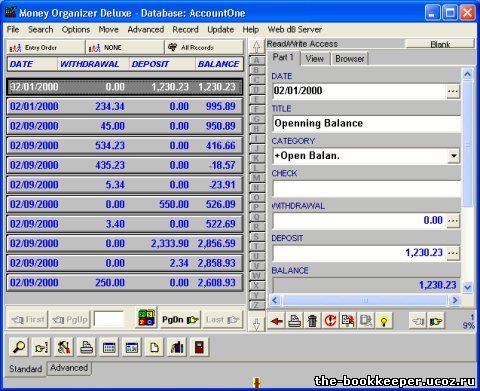Click the red circular refresh icon
This screenshot has height=391, width=480.
tap(330, 321)
